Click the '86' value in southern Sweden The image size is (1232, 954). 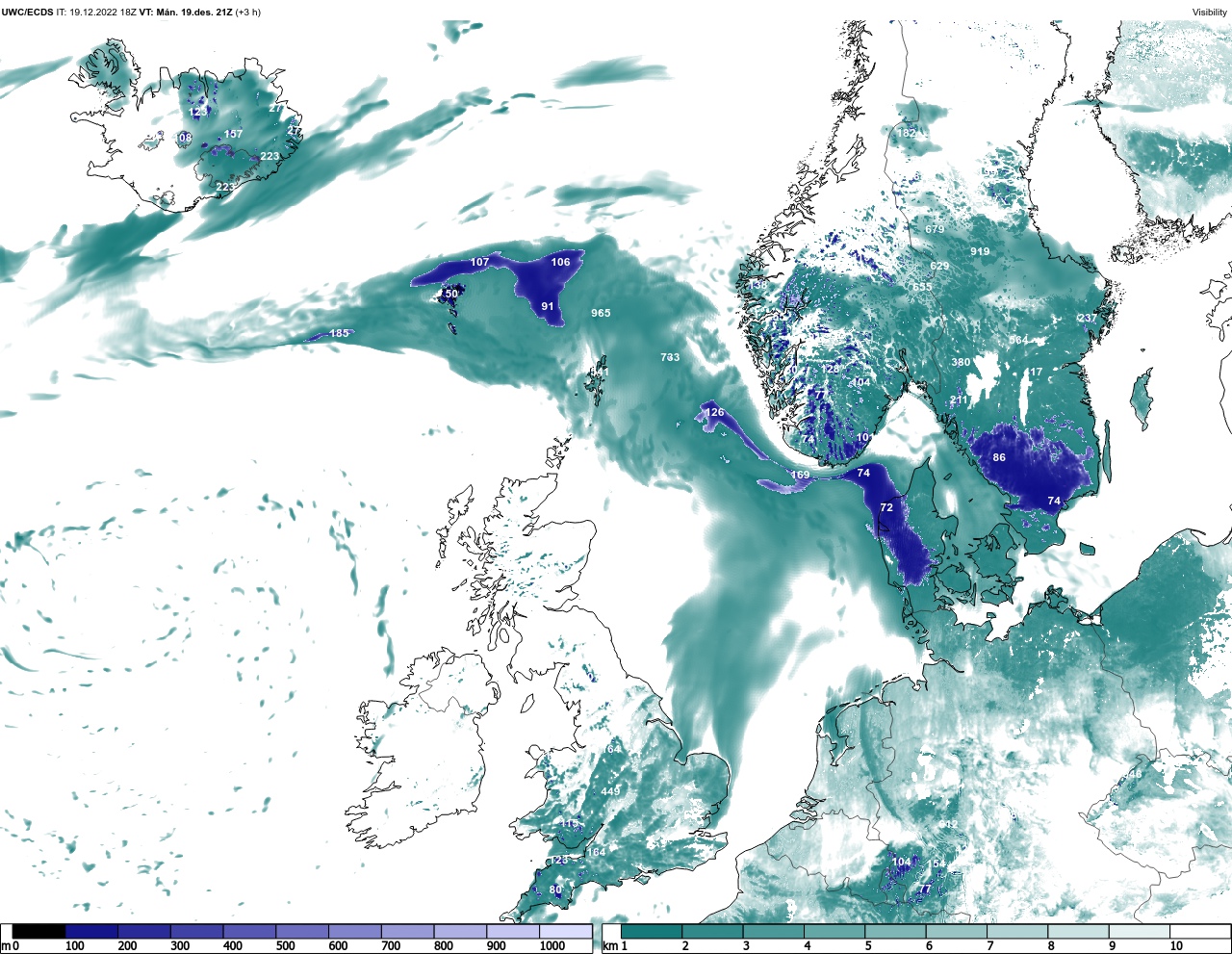tap(999, 457)
